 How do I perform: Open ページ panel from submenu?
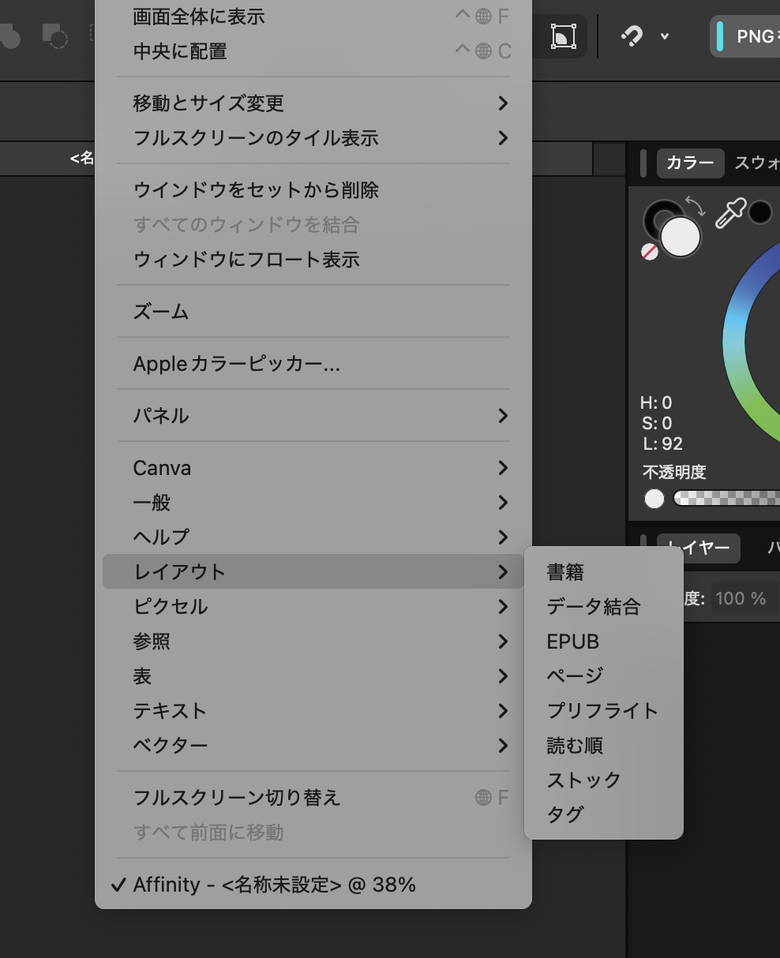603,676
